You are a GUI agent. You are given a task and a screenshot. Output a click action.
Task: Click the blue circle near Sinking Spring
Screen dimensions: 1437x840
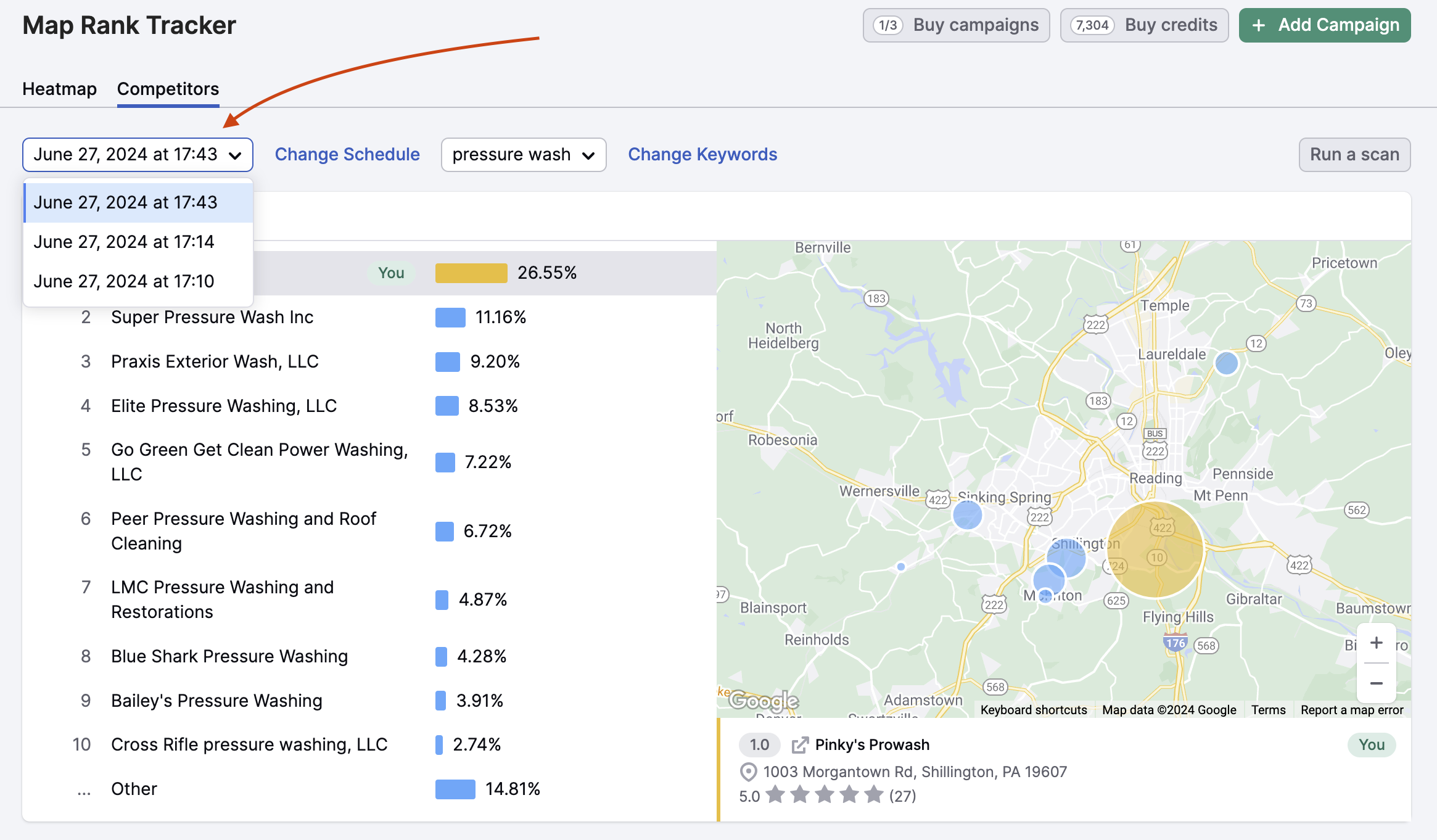pos(967,514)
